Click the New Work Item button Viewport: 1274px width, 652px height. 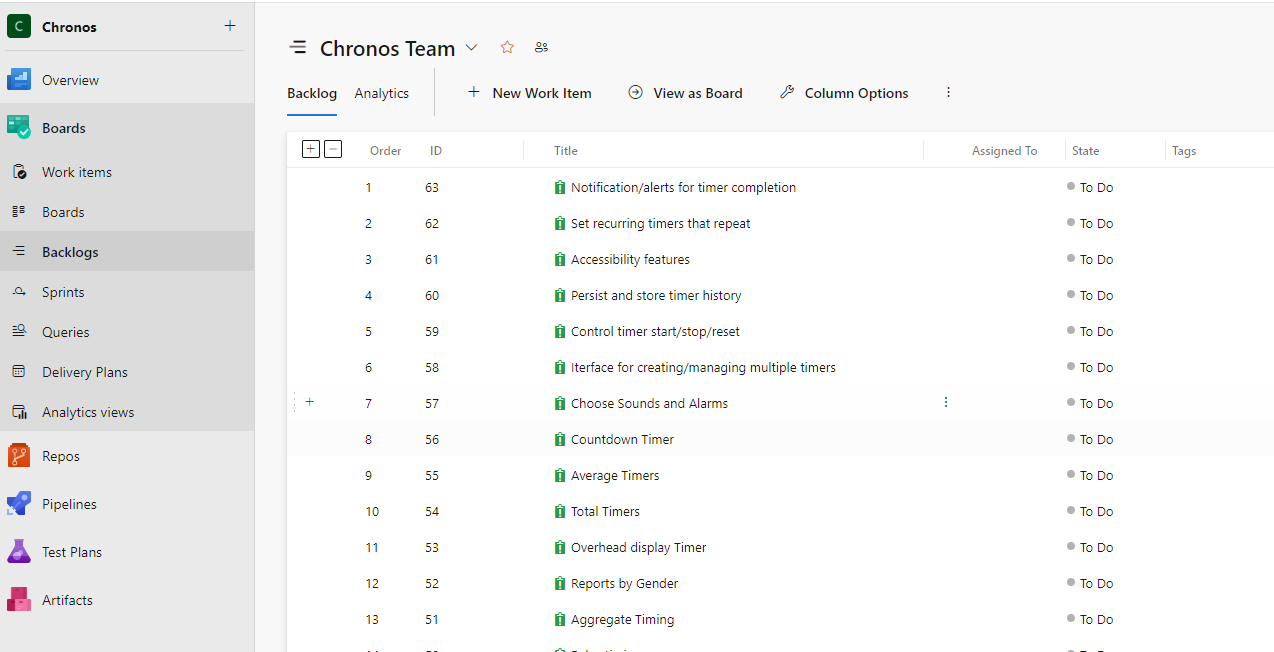coord(529,93)
